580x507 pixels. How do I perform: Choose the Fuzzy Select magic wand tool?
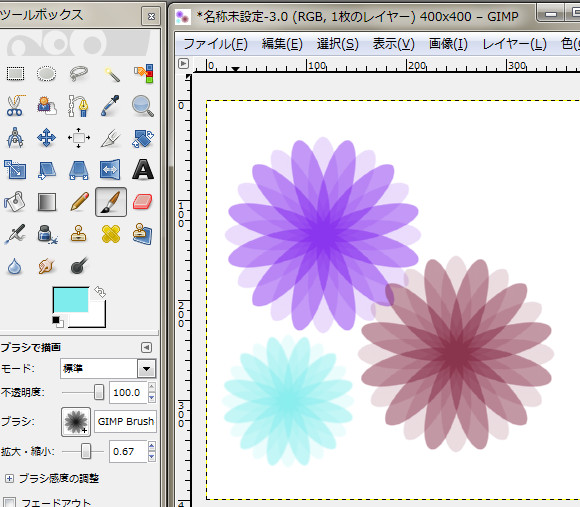point(111,74)
